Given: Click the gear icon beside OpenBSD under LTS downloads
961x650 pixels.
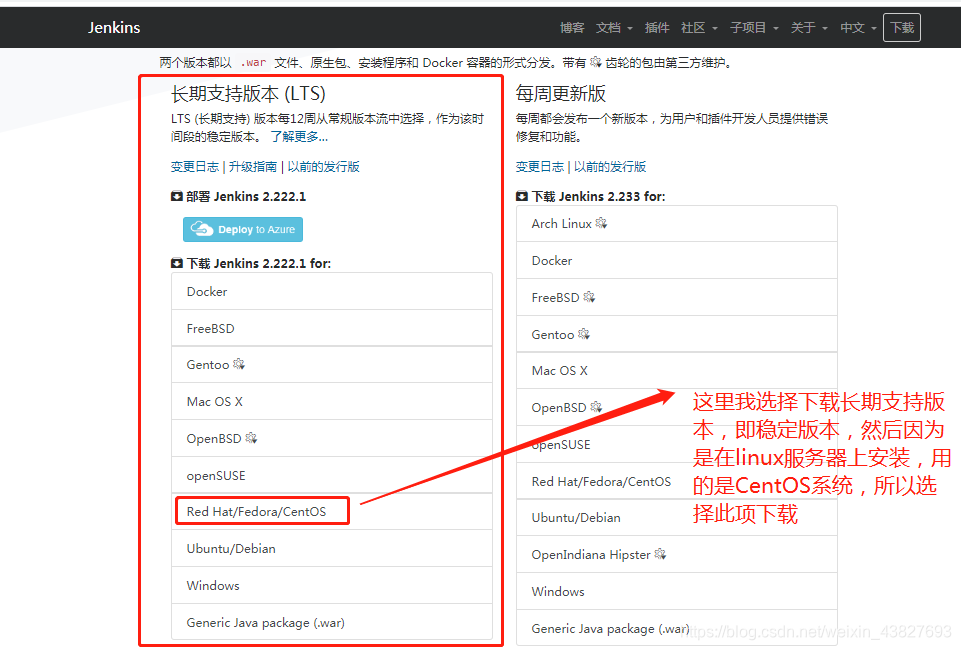Looking at the screenshot, I should tap(250, 438).
